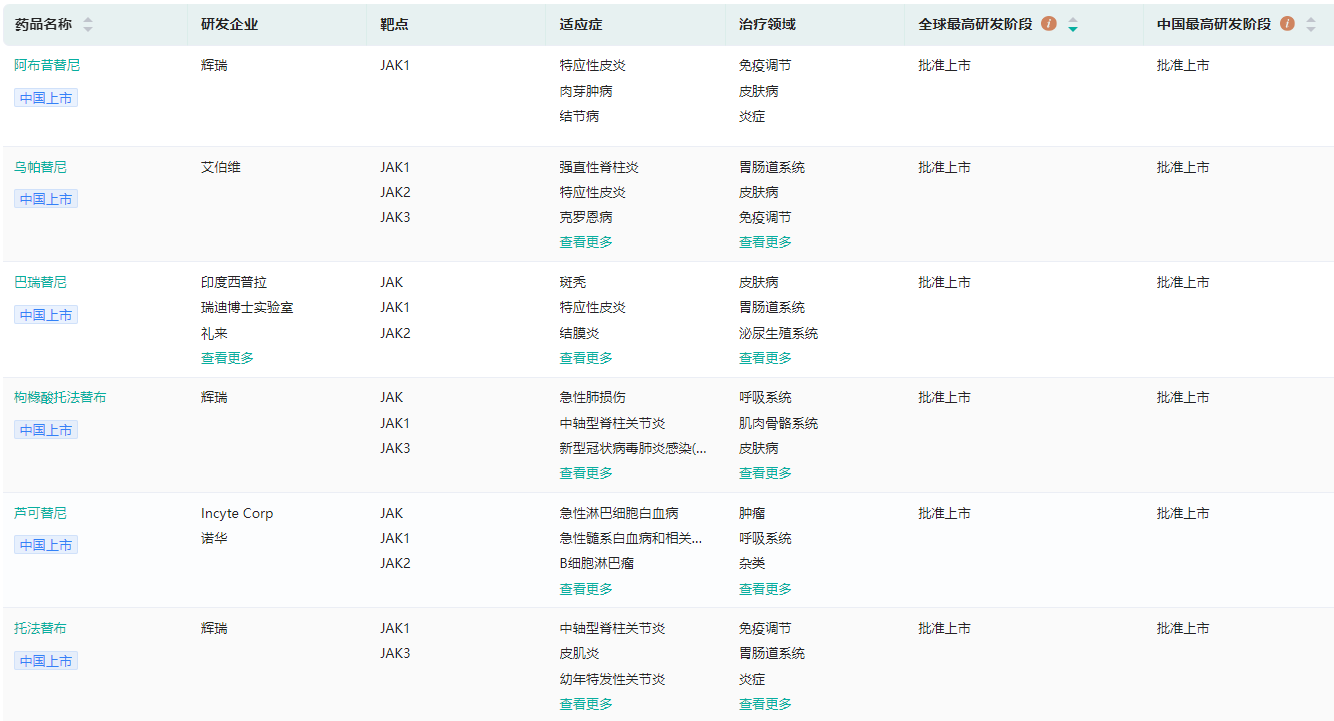Show more therapeutic areas for 枸橼酸托法替布
Viewport: 1334px width, 721px height.
(x=765, y=473)
